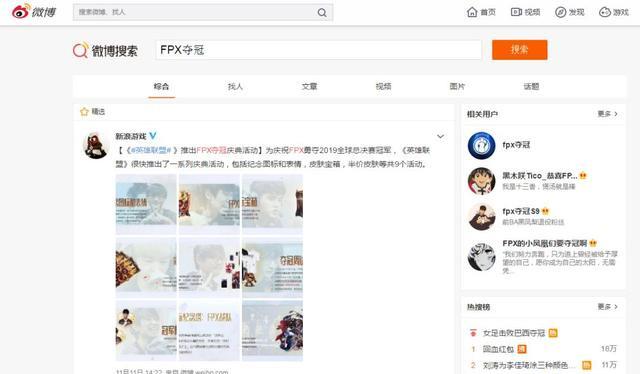Switch to the 文章 tab
The height and width of the screenshot is (374, 640).
pyautogui.click(x=309, y=86)
